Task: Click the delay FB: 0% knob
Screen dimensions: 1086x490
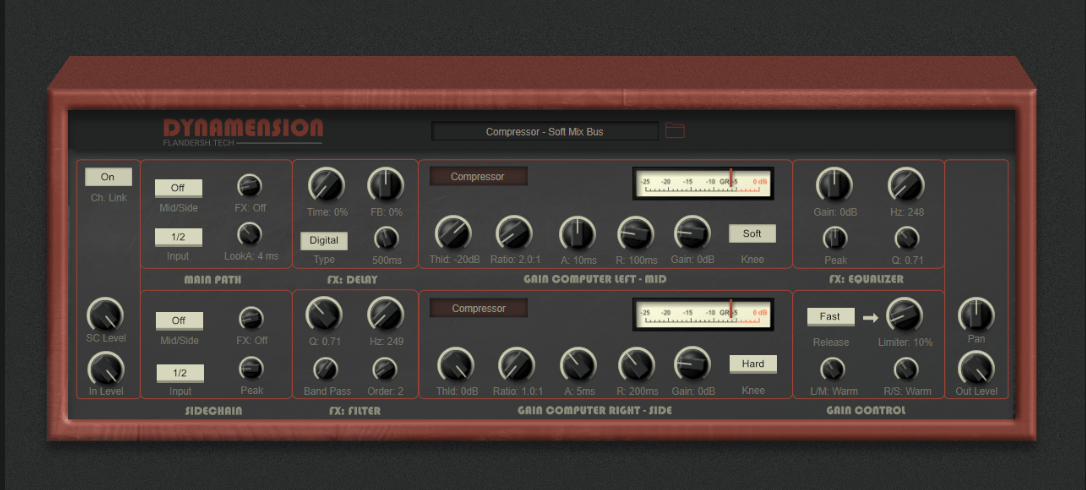Action: pyautogui.click(x=386, y=185)
